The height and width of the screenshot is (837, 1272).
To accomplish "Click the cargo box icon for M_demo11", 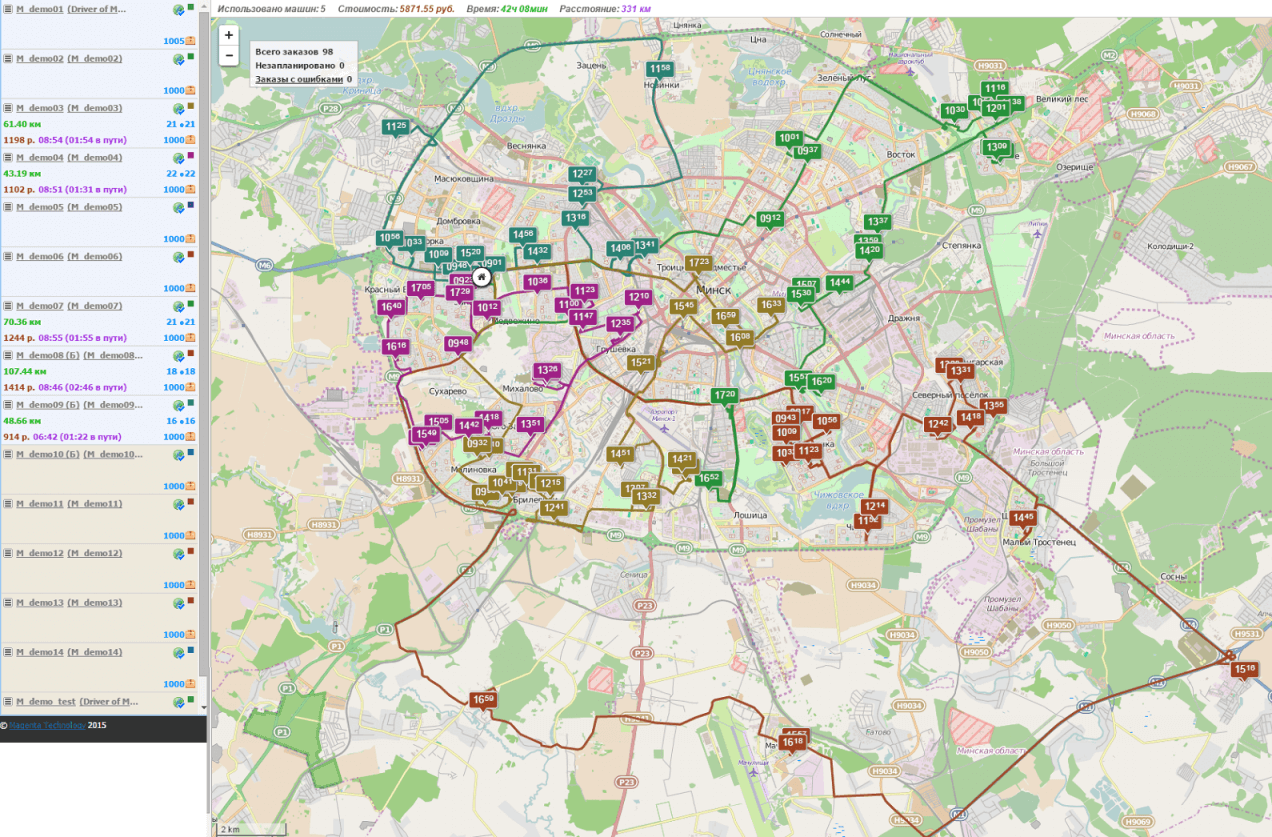I will [x=190, y=536].
